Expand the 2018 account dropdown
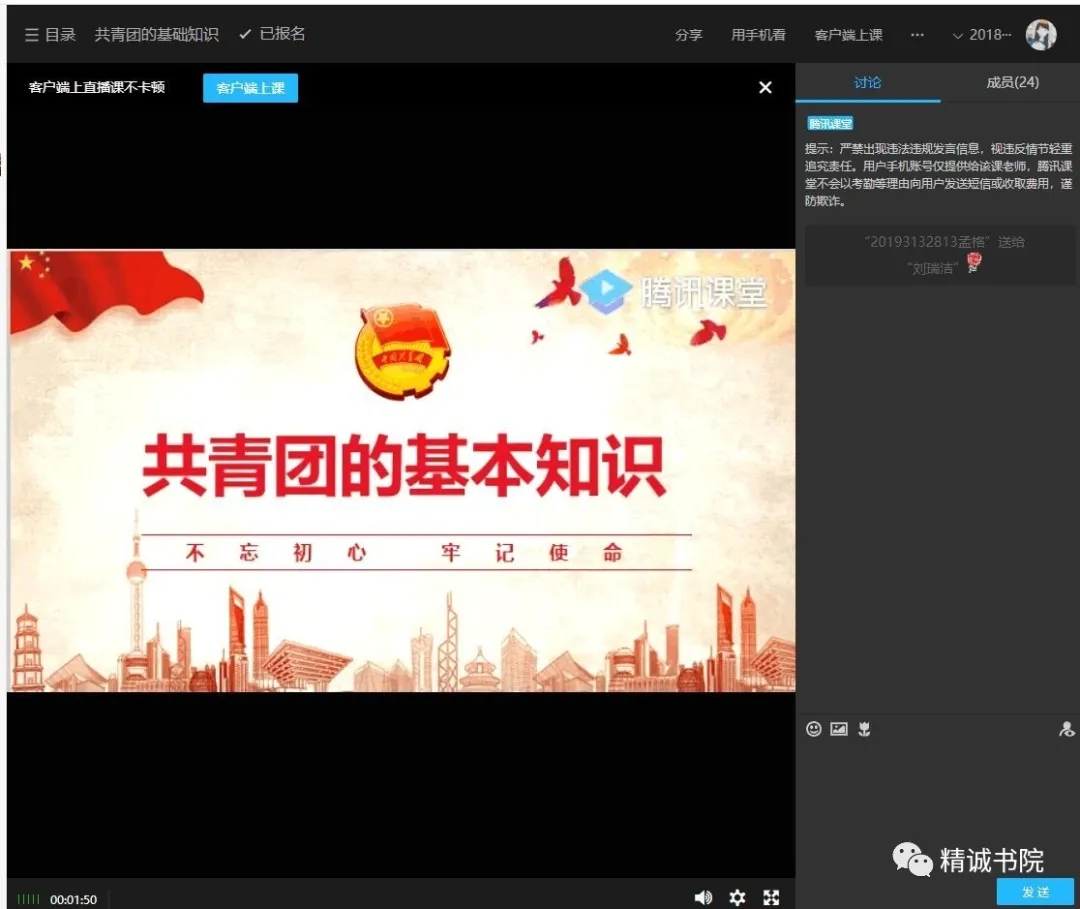The height and width of the screenshot is (909, 1080). coord(981,35)
